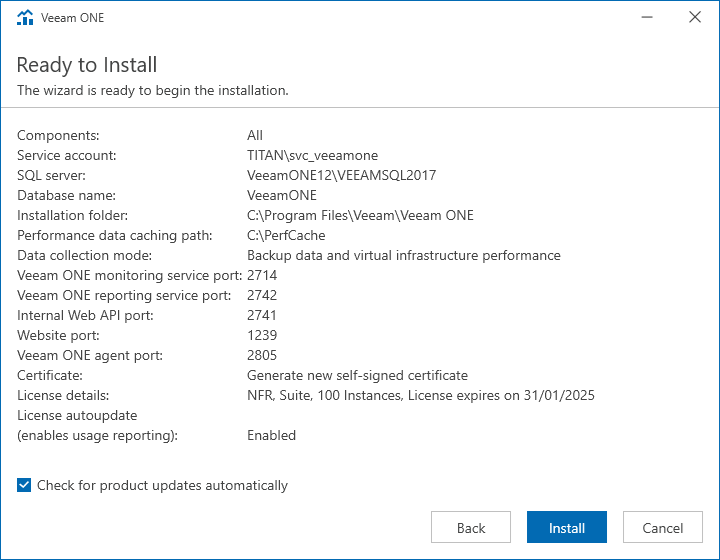Click the 'Veeam ONE' window title text
The height and width of the screenshot is (560, 720).
(x=73, y=17)
